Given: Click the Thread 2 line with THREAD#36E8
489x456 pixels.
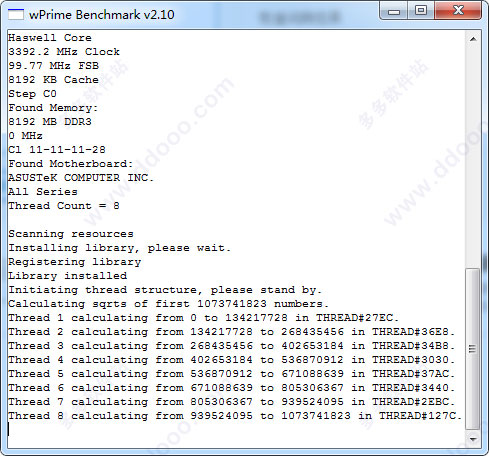Looking at the screenshot, I should tap(231, 332).
